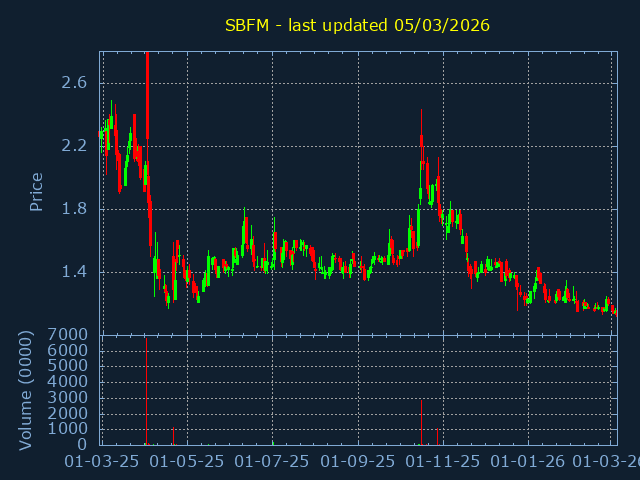Select the 01-05-25 date label
The width and height of the screenshot is (640, 480).
pos(187,461)
